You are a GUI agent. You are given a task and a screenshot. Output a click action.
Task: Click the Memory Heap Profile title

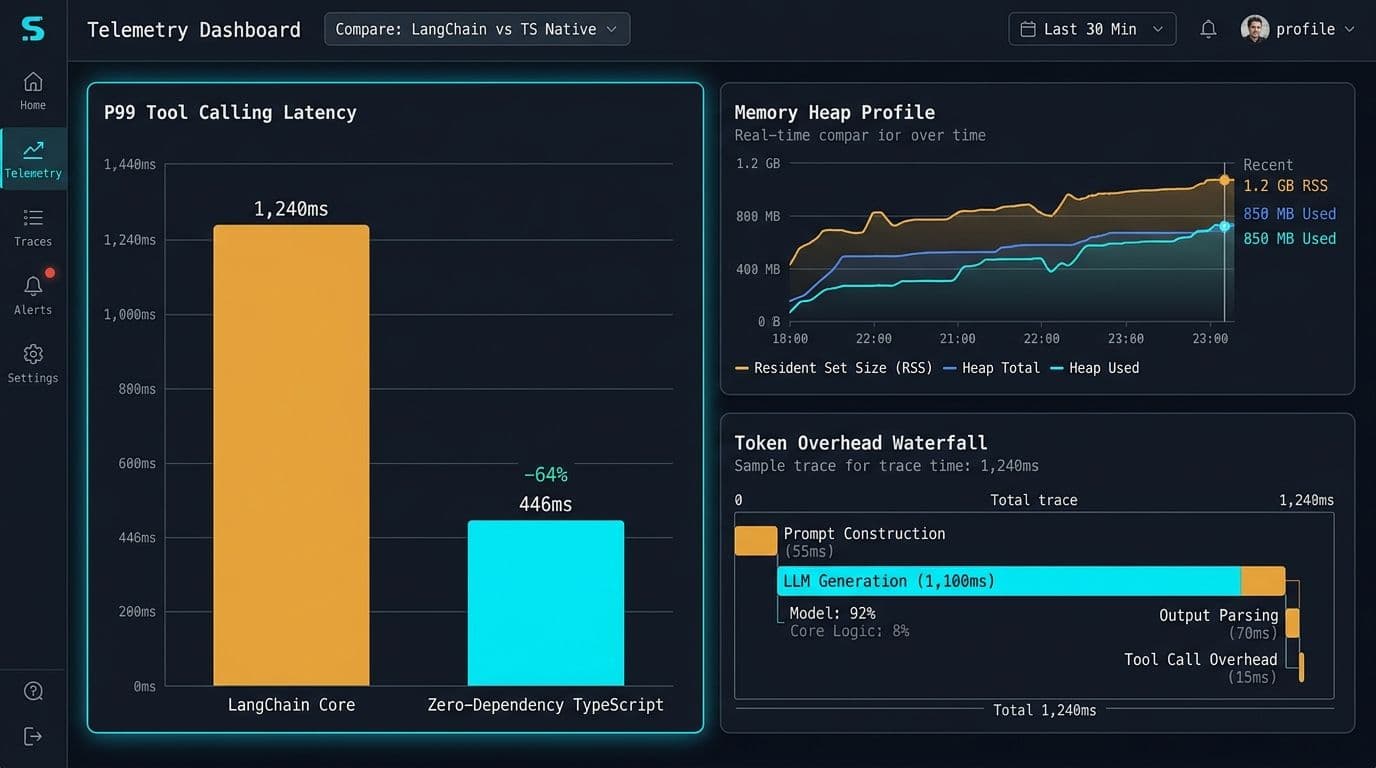(835, 112)
